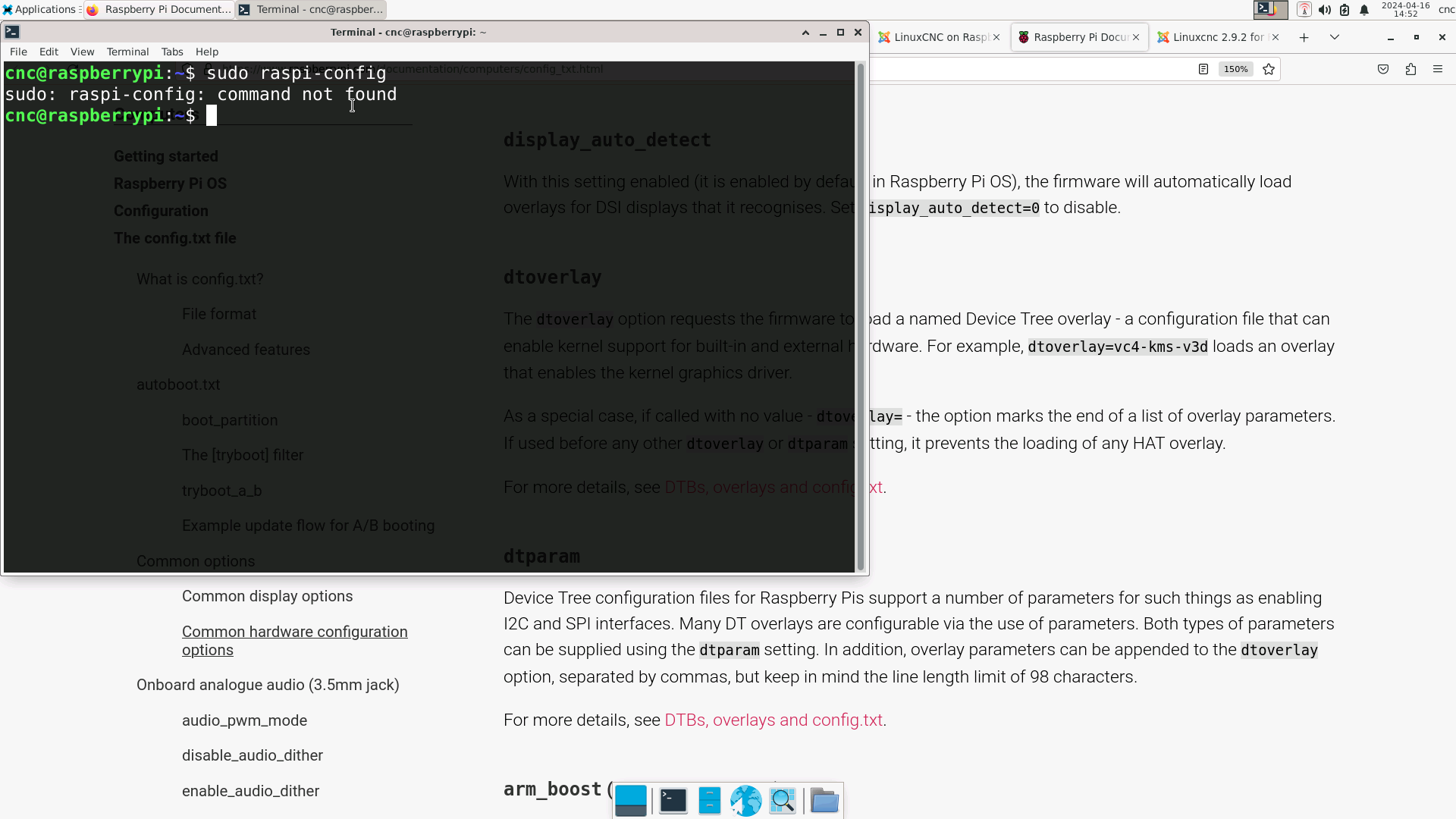Switch to Linuxcnc 2.9.2 browser tab

pyautogui.click(x=1218, y=37)
